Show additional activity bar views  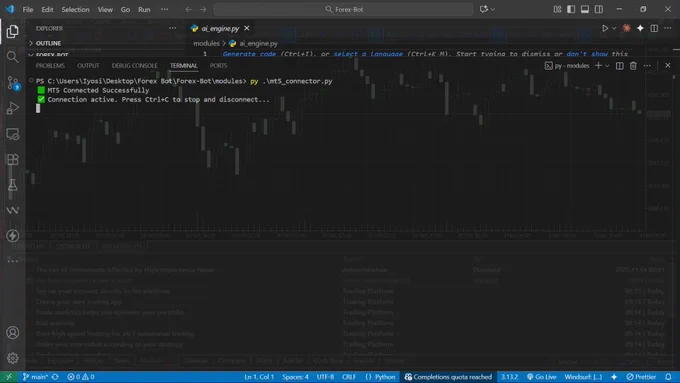(13, 260)
